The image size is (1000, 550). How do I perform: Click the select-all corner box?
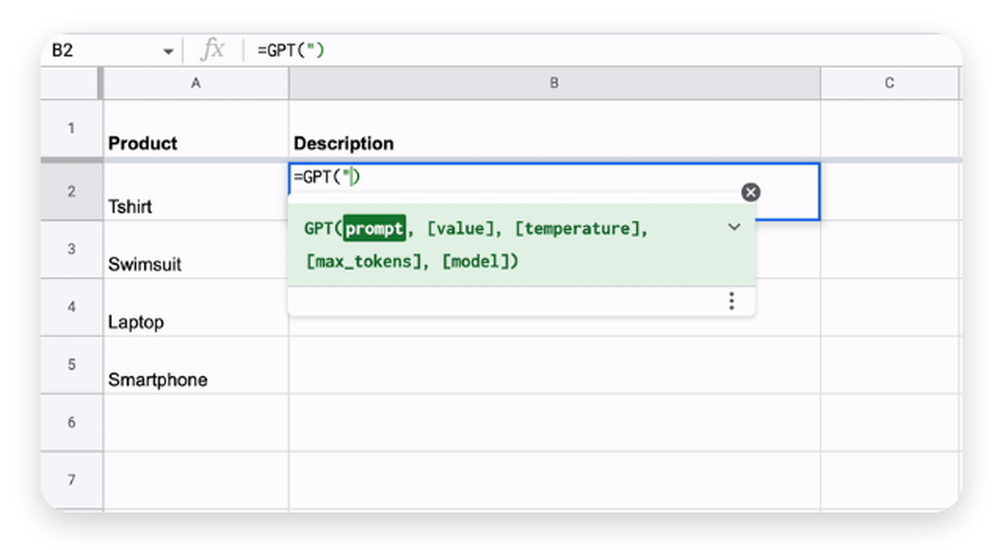71,83
